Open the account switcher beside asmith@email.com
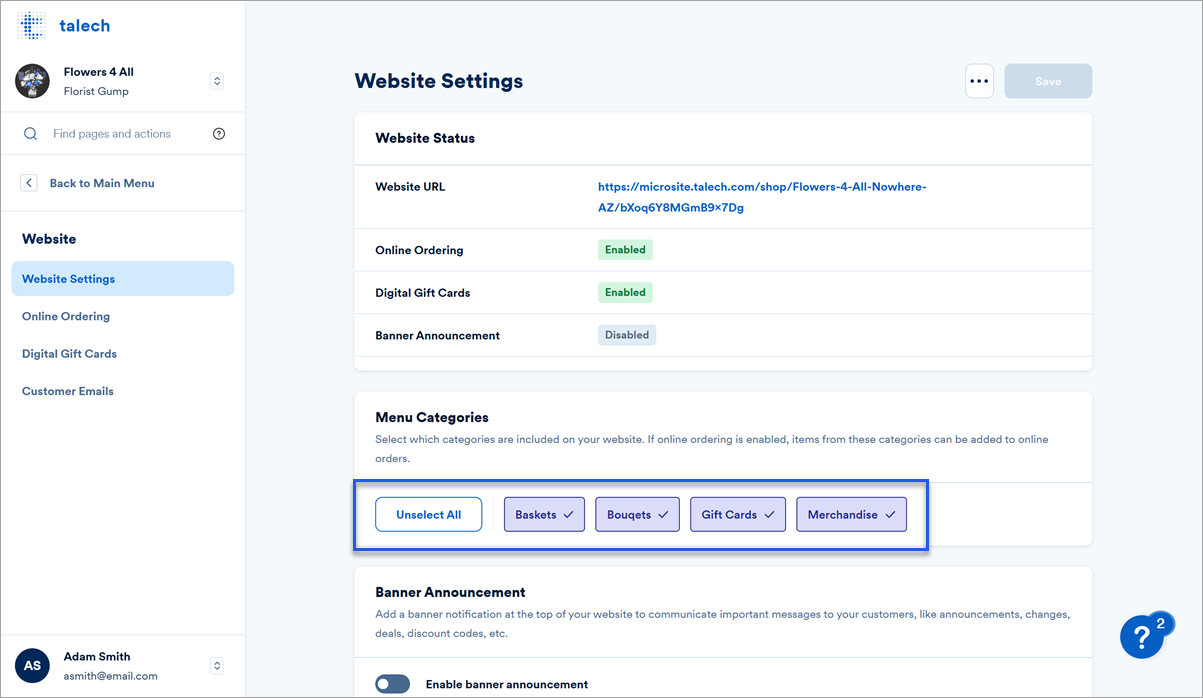Viewport: 1203px width, 698px height. point(216,665)
